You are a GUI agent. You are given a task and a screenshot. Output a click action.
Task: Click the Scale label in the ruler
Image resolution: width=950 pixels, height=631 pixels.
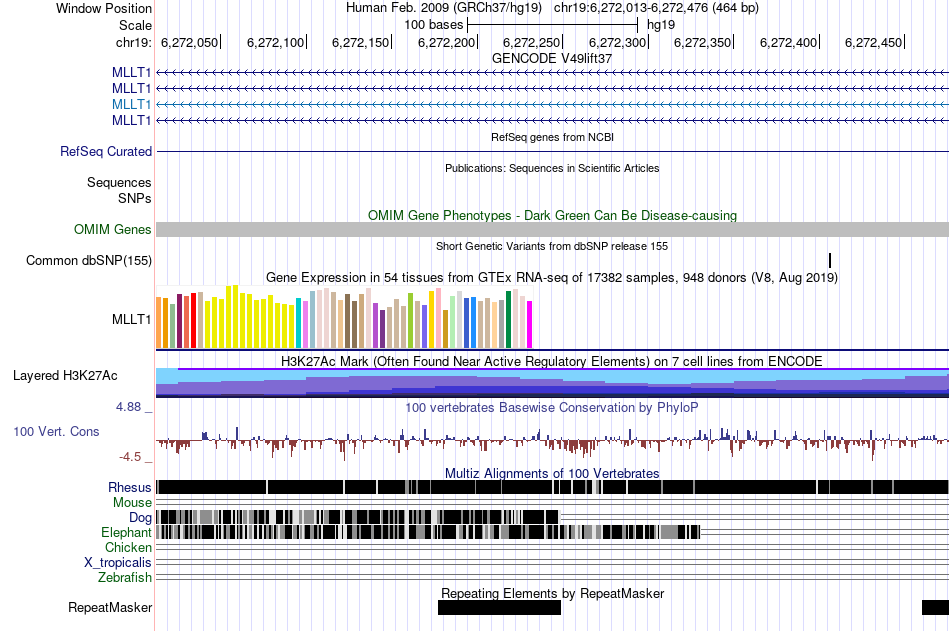pos(135,25)
